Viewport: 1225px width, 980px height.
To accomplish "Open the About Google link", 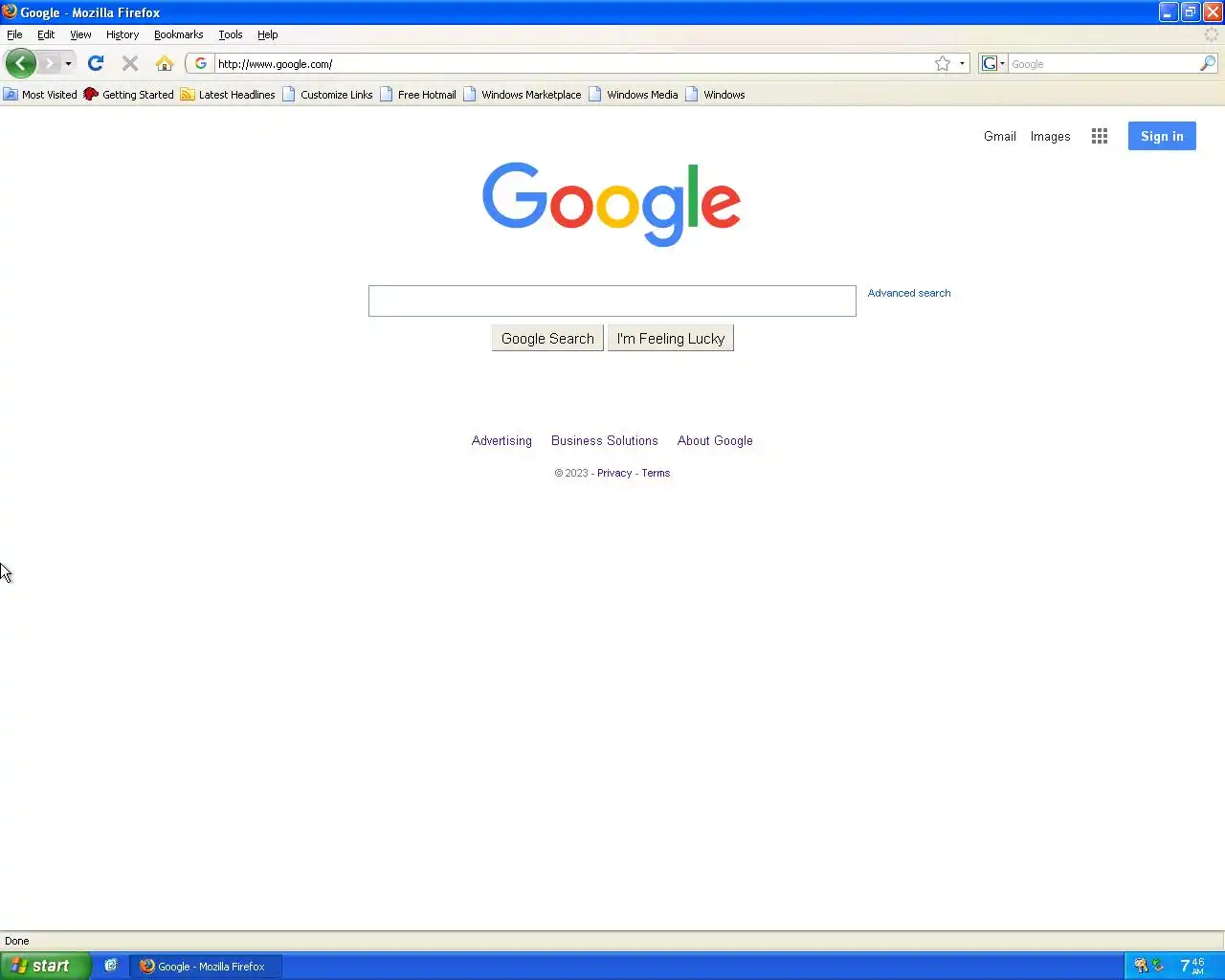I will (x=715, y=441).
